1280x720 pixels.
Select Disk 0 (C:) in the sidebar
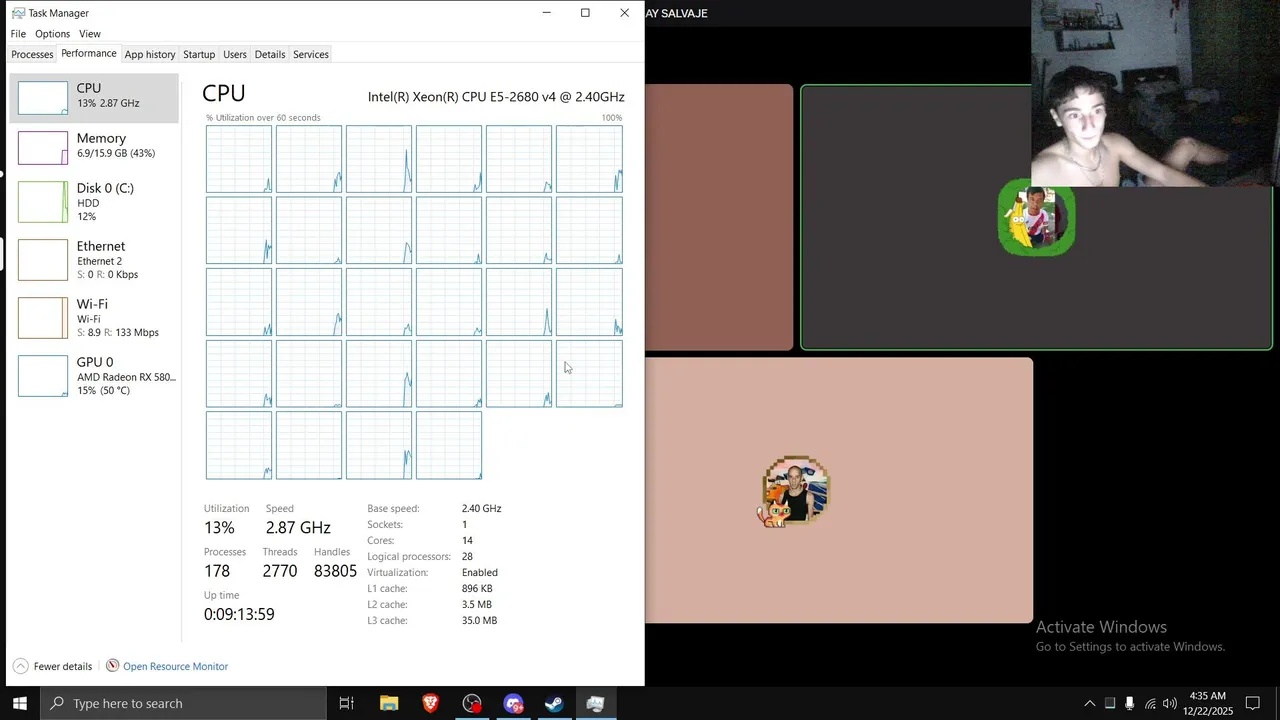(x=94, y=202)
